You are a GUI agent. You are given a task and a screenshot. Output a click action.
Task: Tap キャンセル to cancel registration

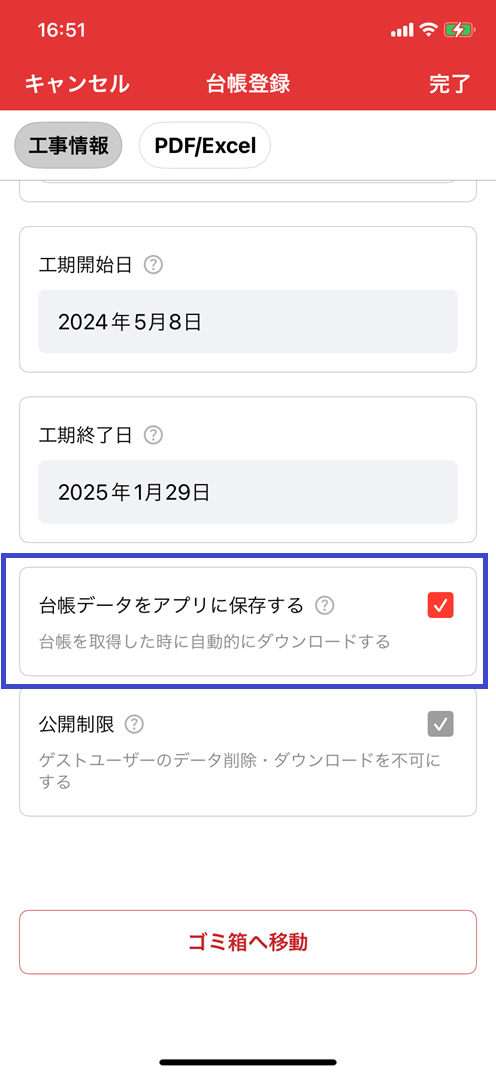[x=78, y=84]
